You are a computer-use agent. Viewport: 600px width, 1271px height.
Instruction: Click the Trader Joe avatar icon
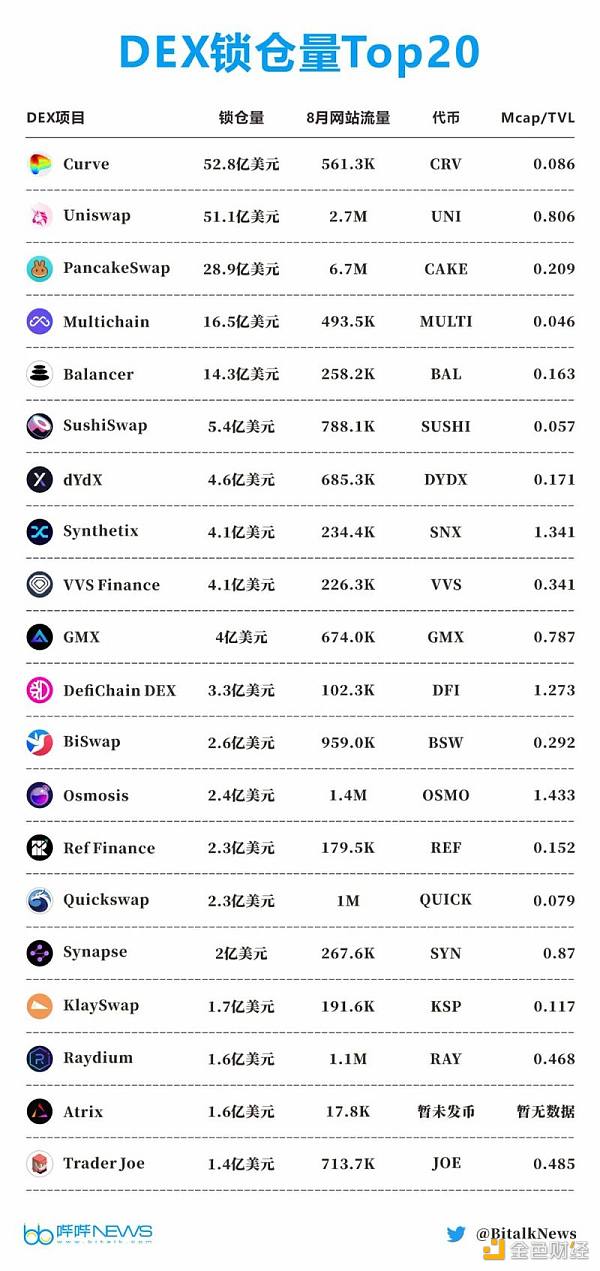[40, 1164]
